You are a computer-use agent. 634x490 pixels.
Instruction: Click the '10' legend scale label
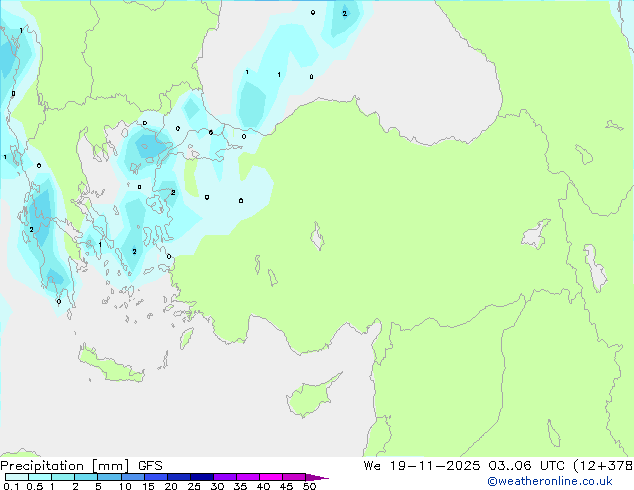click(x=125, y=486)
